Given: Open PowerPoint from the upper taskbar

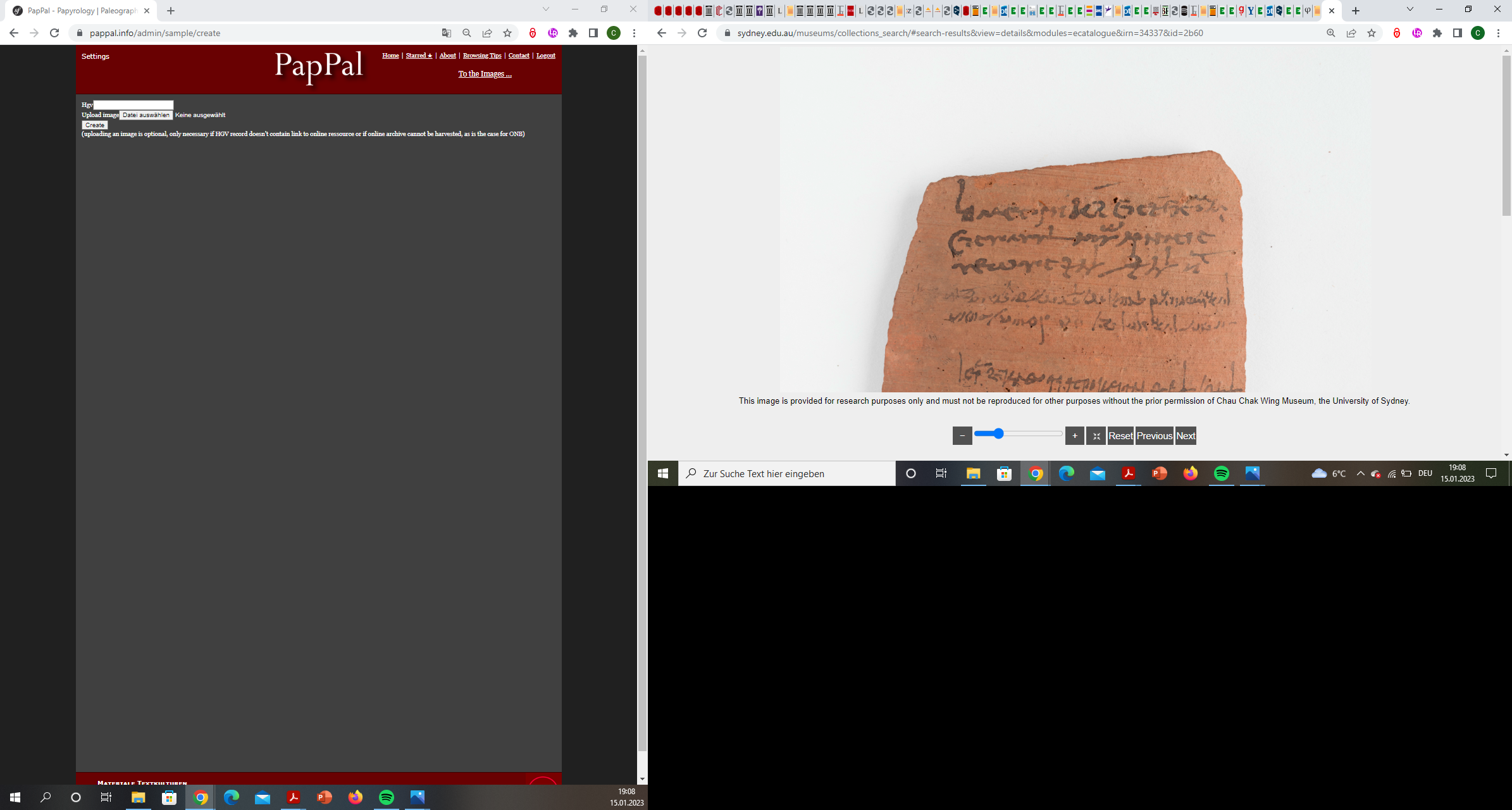Looking at the screenshot, I should (x=1160, y=473).
